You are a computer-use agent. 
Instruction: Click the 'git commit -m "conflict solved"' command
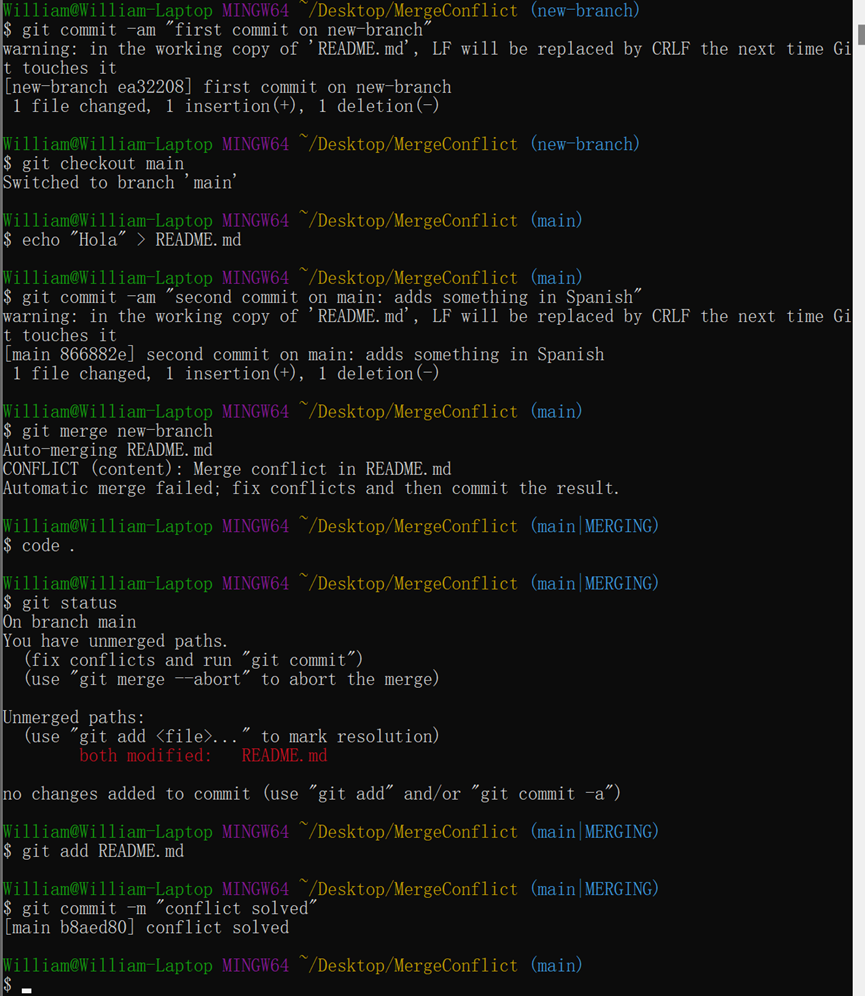point(170,908)
